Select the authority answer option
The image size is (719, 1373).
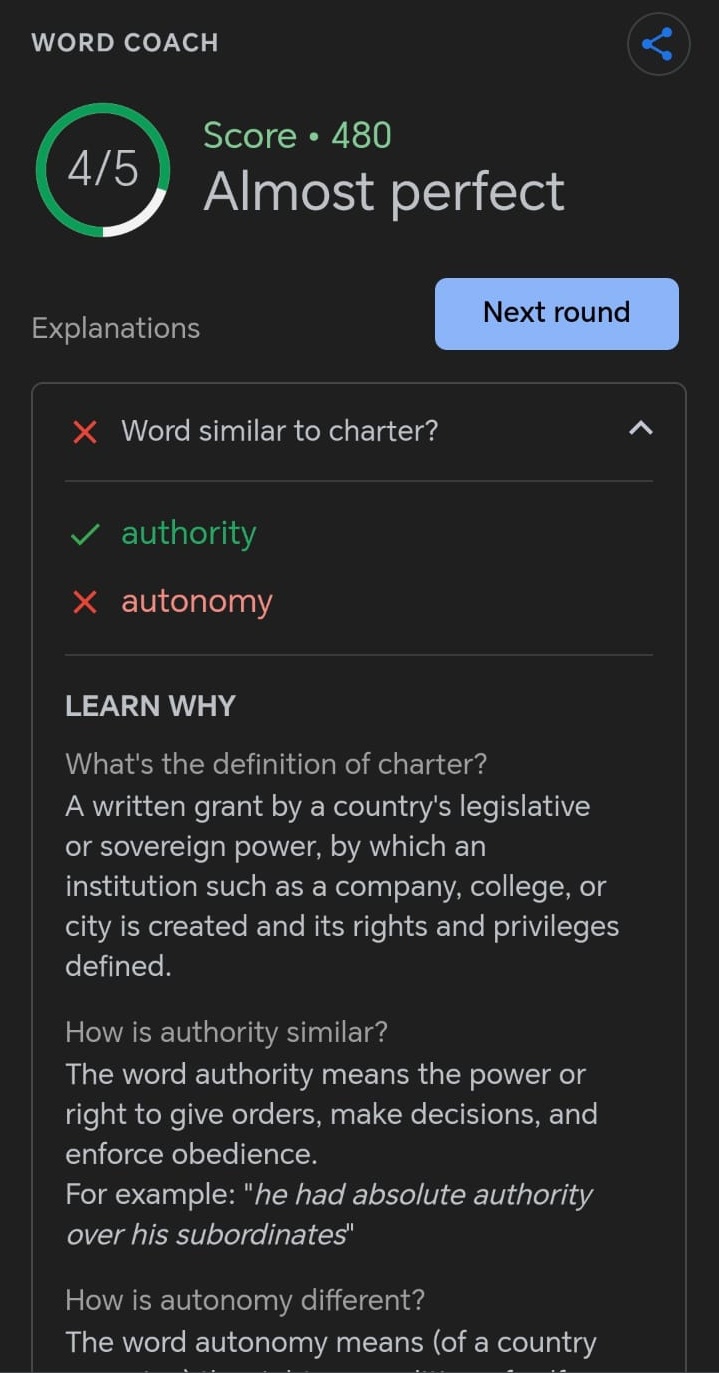pyautogui.click(x=189, y=534)
